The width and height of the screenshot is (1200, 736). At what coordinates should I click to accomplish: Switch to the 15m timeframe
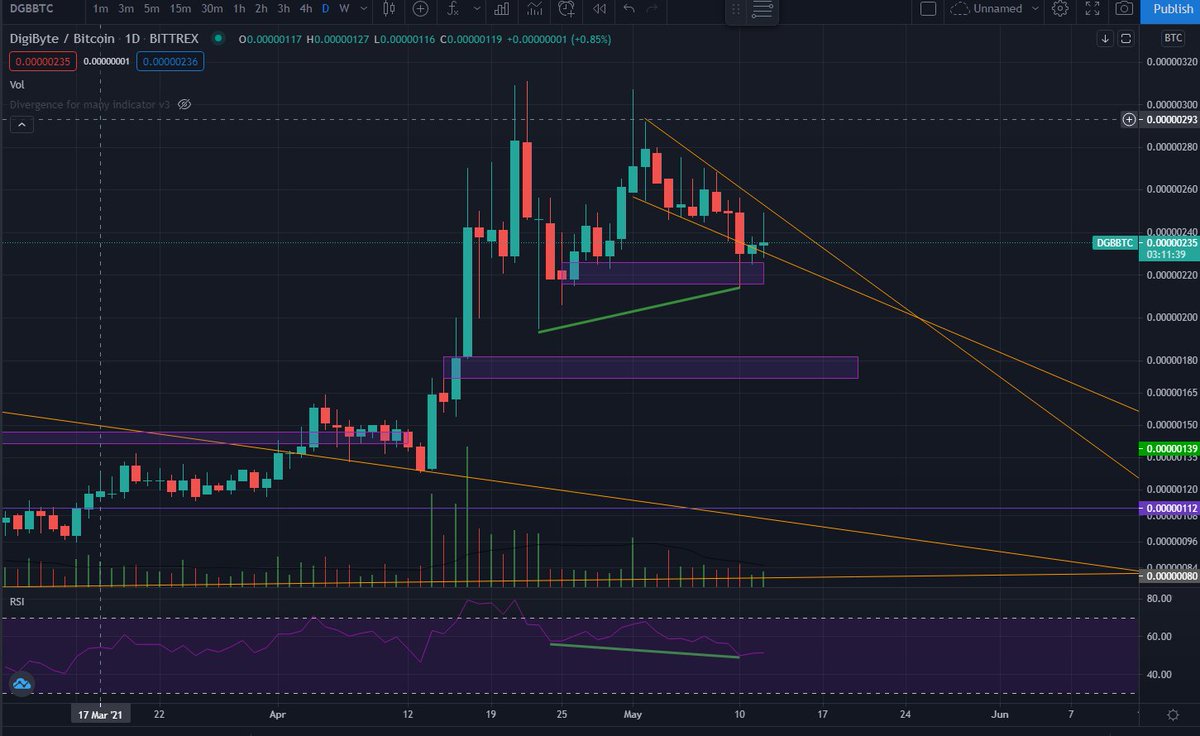[180, 9]
